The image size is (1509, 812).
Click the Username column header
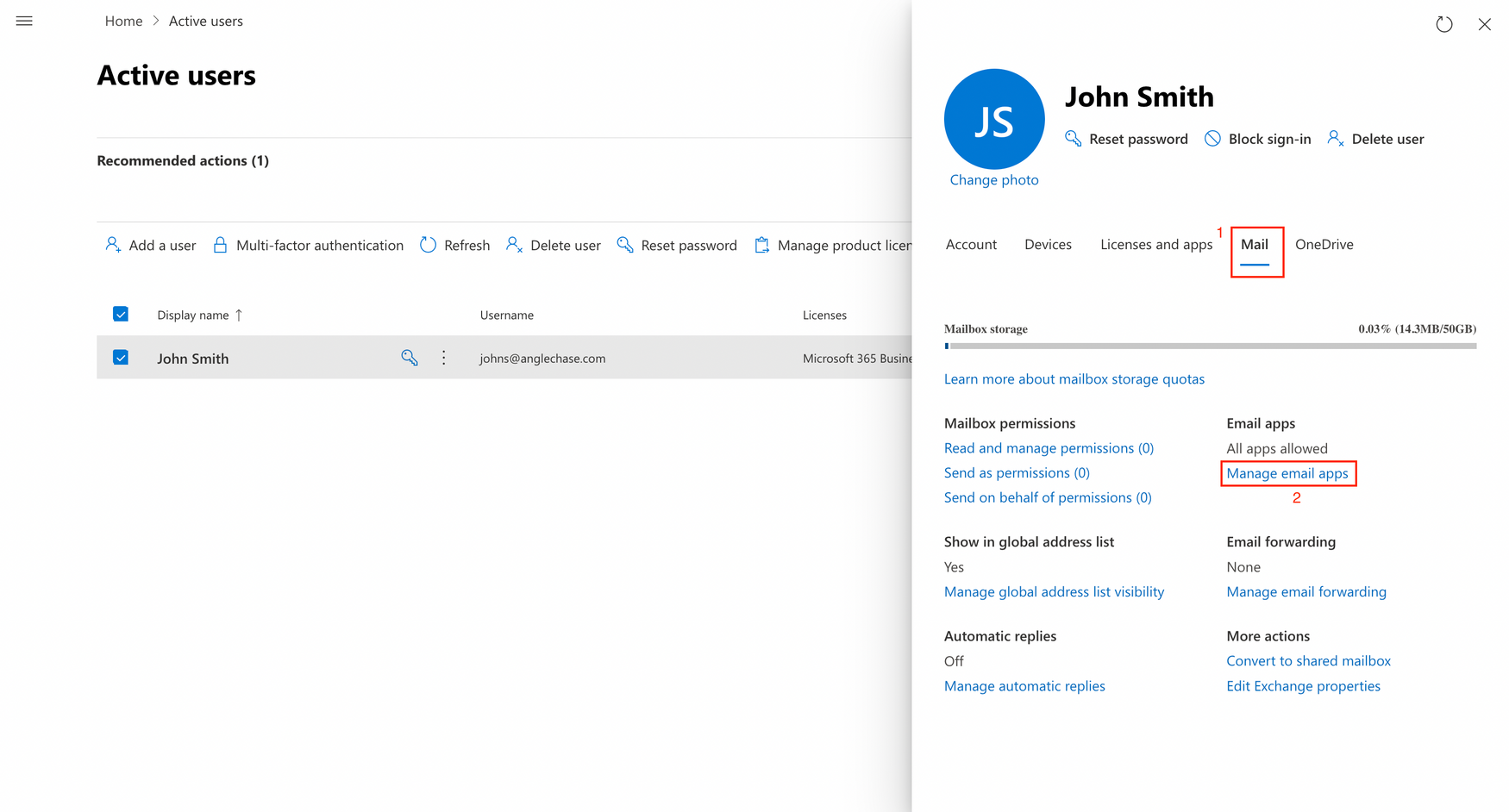click(x=507, y=315)
